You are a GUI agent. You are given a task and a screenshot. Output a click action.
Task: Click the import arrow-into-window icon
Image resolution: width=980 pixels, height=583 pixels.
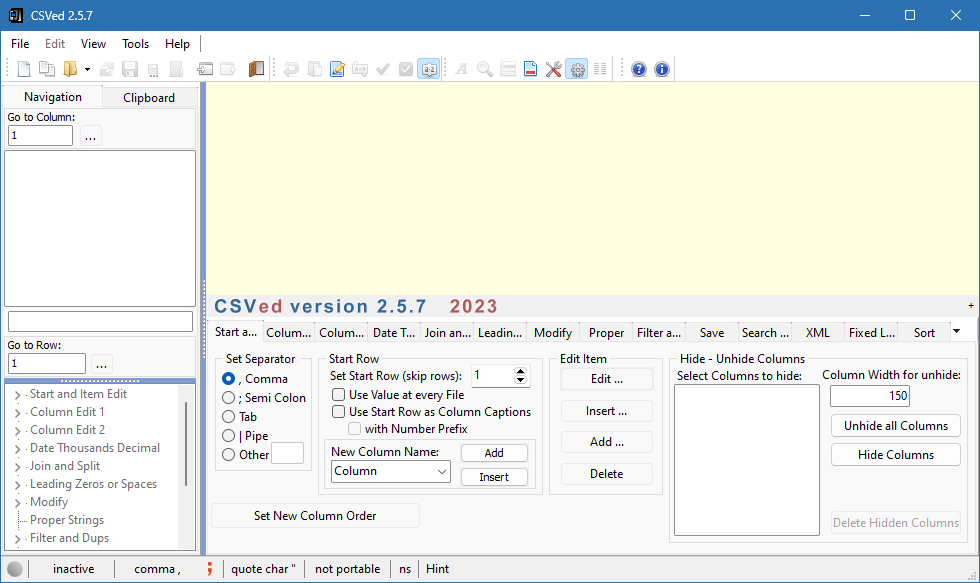click(205, 69)
